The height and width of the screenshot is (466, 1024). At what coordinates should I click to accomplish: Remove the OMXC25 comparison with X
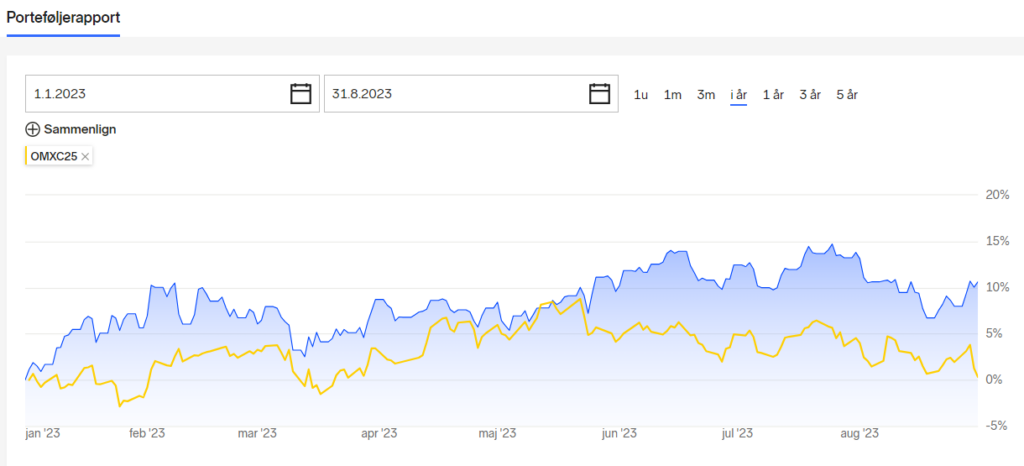click(x=85, y=157)
